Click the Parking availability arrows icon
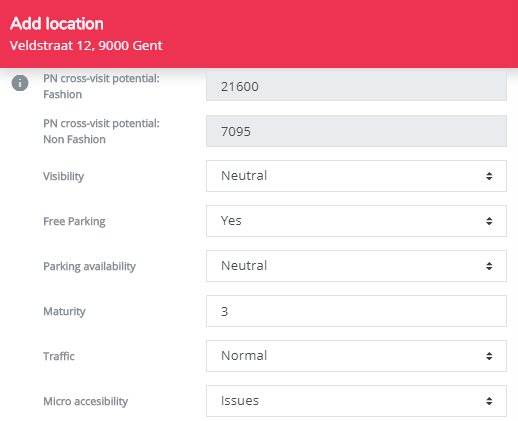 [489, 266]
